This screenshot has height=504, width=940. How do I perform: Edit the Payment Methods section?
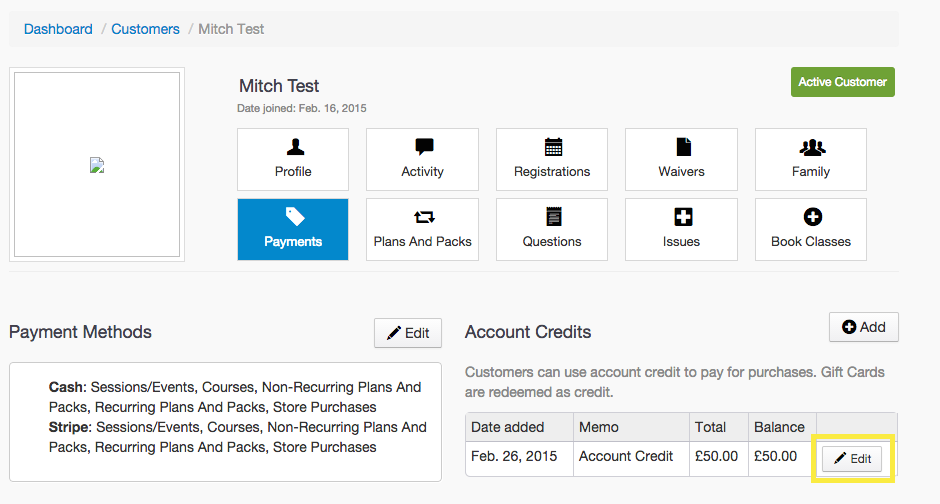click(408, 333)
